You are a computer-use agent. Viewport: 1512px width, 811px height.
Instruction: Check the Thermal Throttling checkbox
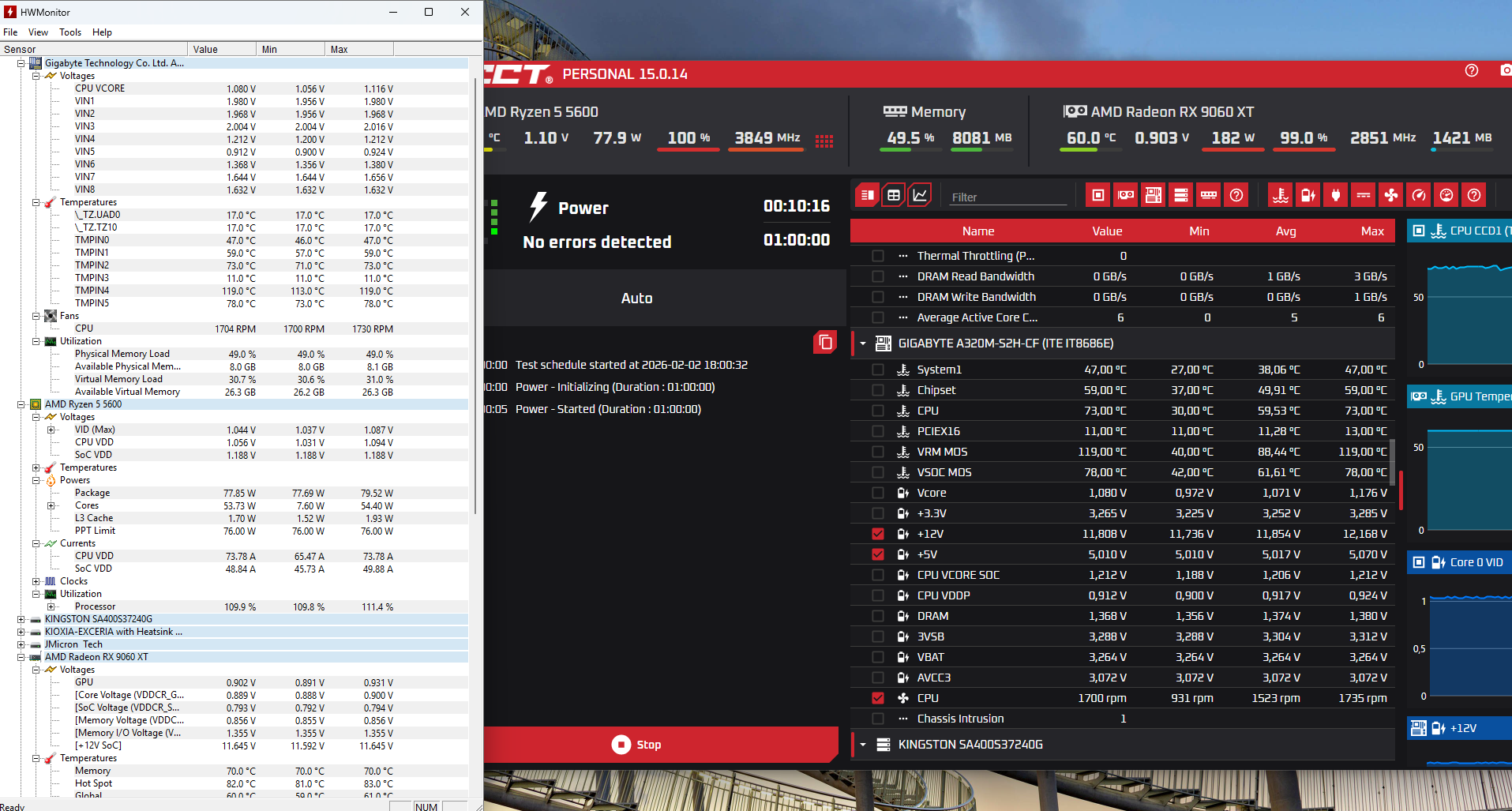(x=878, y=256)
